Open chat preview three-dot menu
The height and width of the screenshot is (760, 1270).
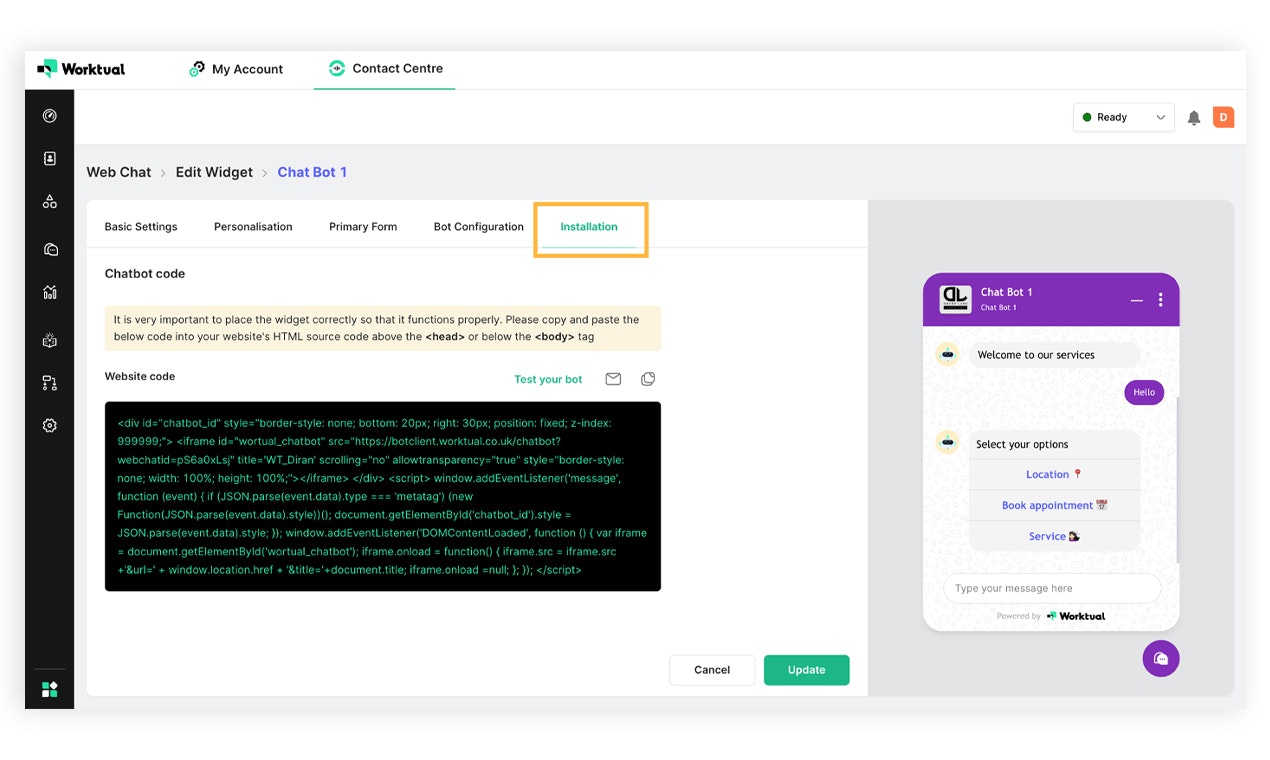[1160, 300]
